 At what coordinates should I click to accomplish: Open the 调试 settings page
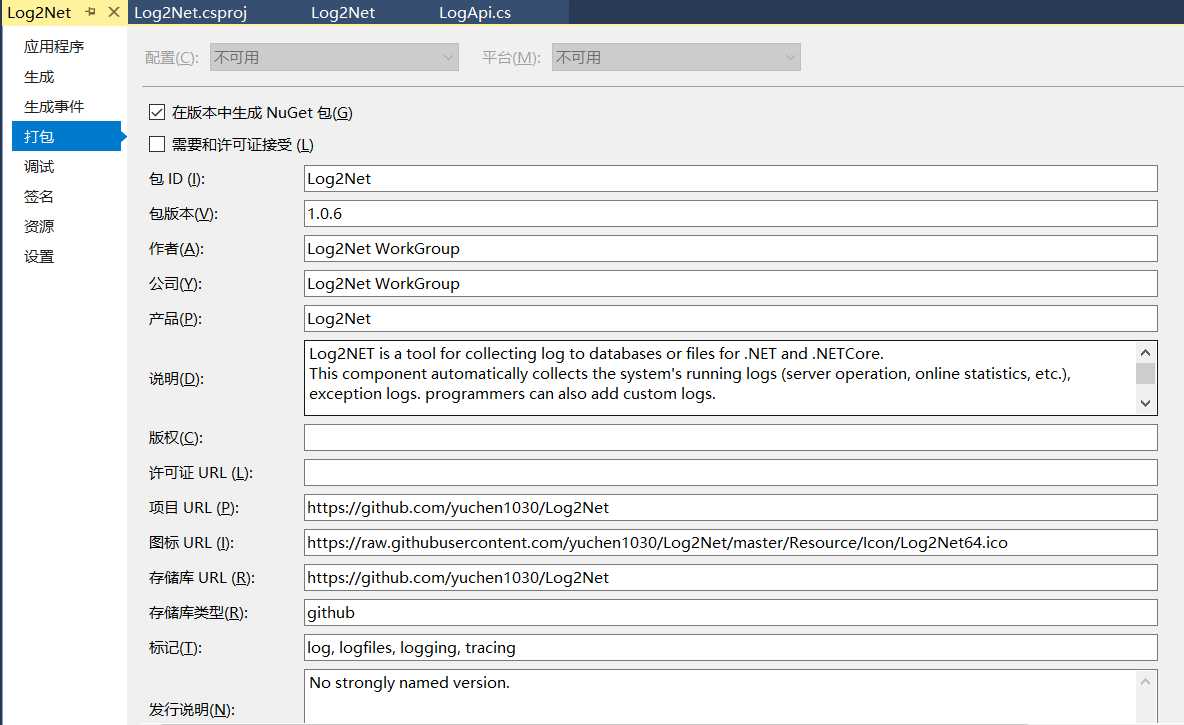(x=39, y=166)
